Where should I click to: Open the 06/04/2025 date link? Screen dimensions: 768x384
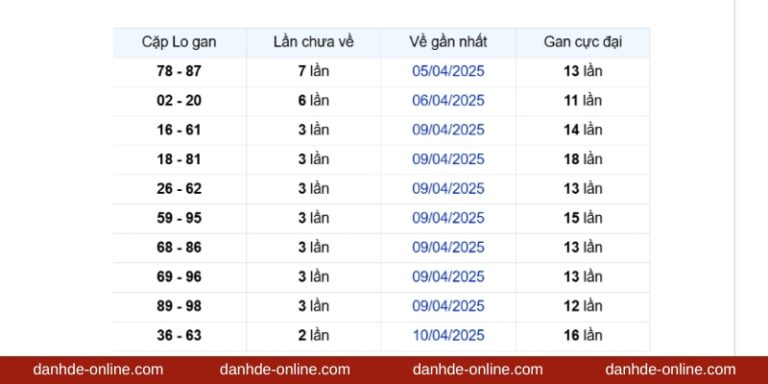(448, 101)
